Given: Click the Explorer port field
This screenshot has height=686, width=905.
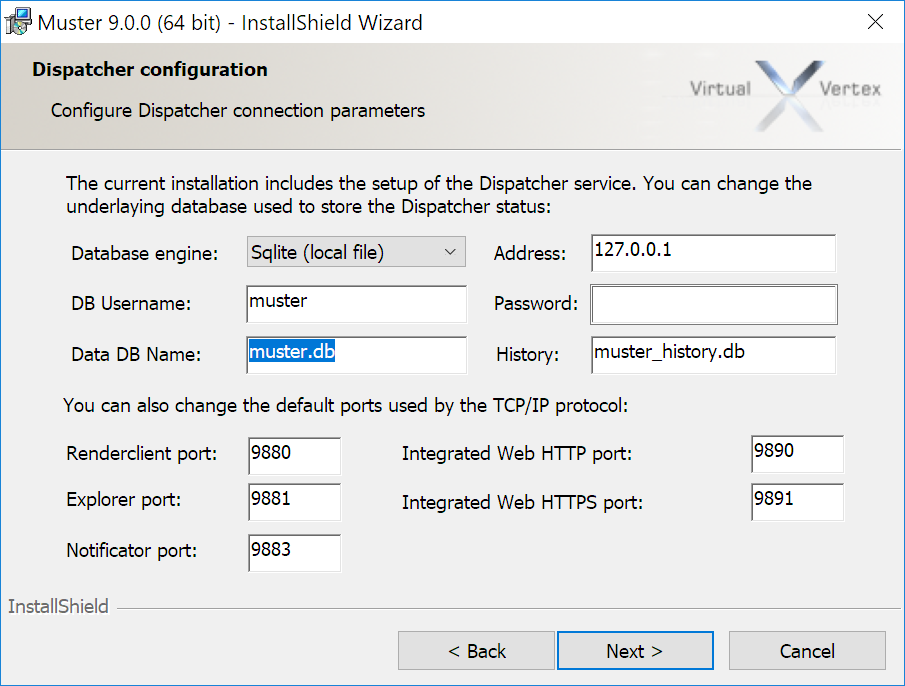Looking at the screenshot, I should pyautogui.click(x=294, y=501).
